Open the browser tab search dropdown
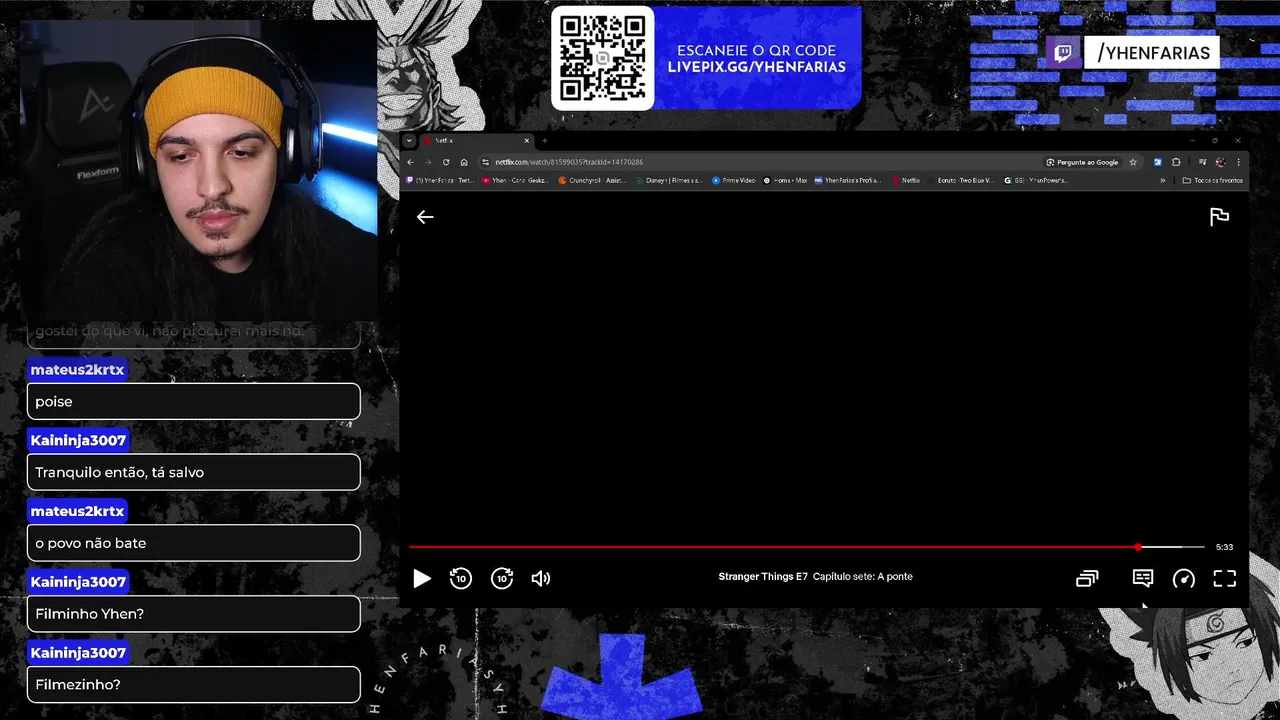Screen dimensions: 1280x720 (409, 141)
